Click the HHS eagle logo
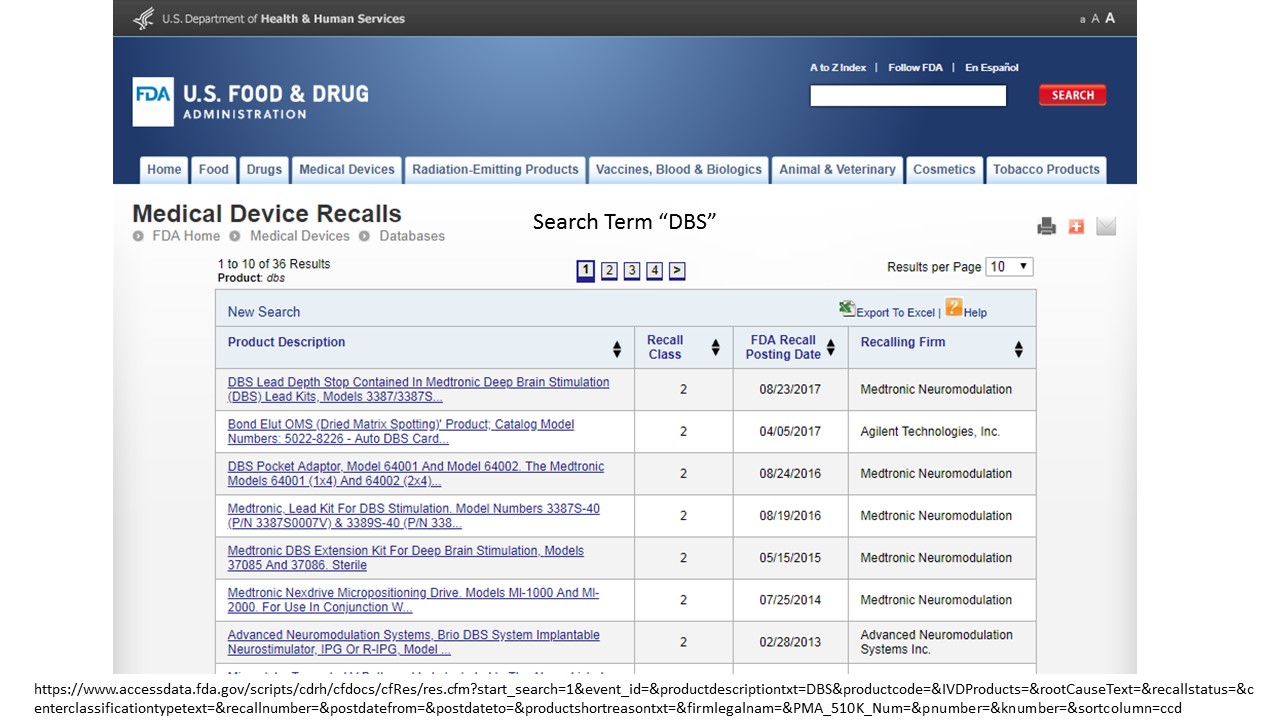 point(144,18)
